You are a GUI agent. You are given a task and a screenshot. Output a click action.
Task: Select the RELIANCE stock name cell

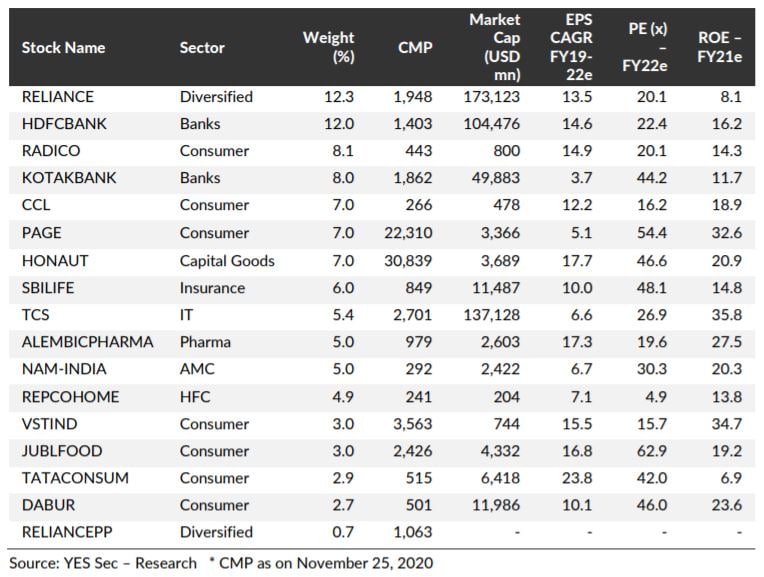click(x=57, y=97)
